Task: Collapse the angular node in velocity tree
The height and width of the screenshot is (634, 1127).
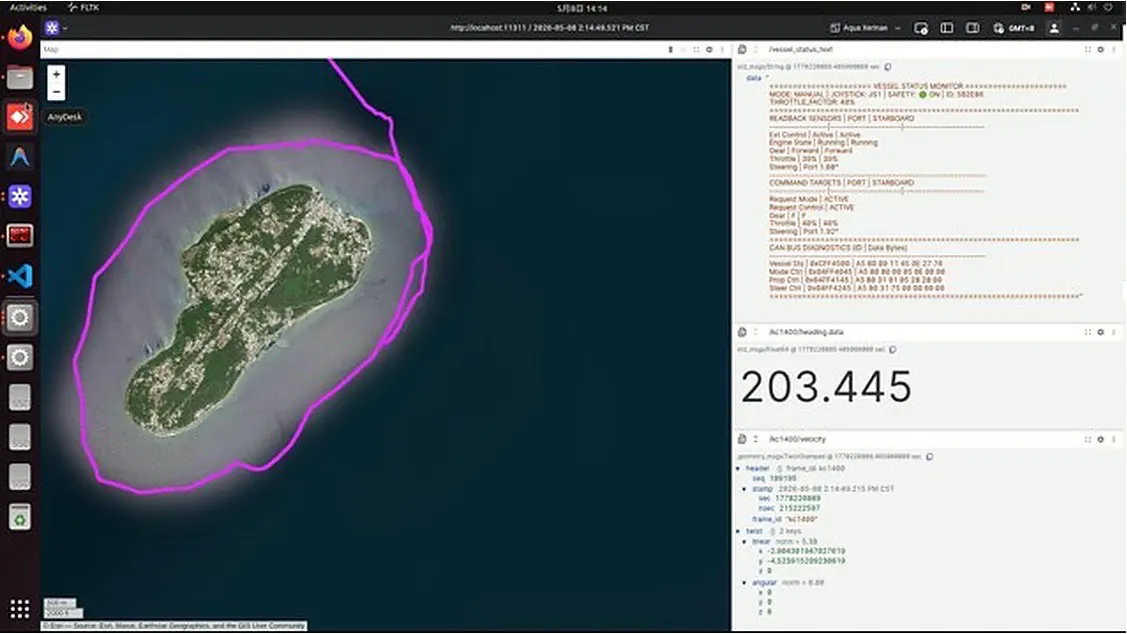Action: (745, 583)
